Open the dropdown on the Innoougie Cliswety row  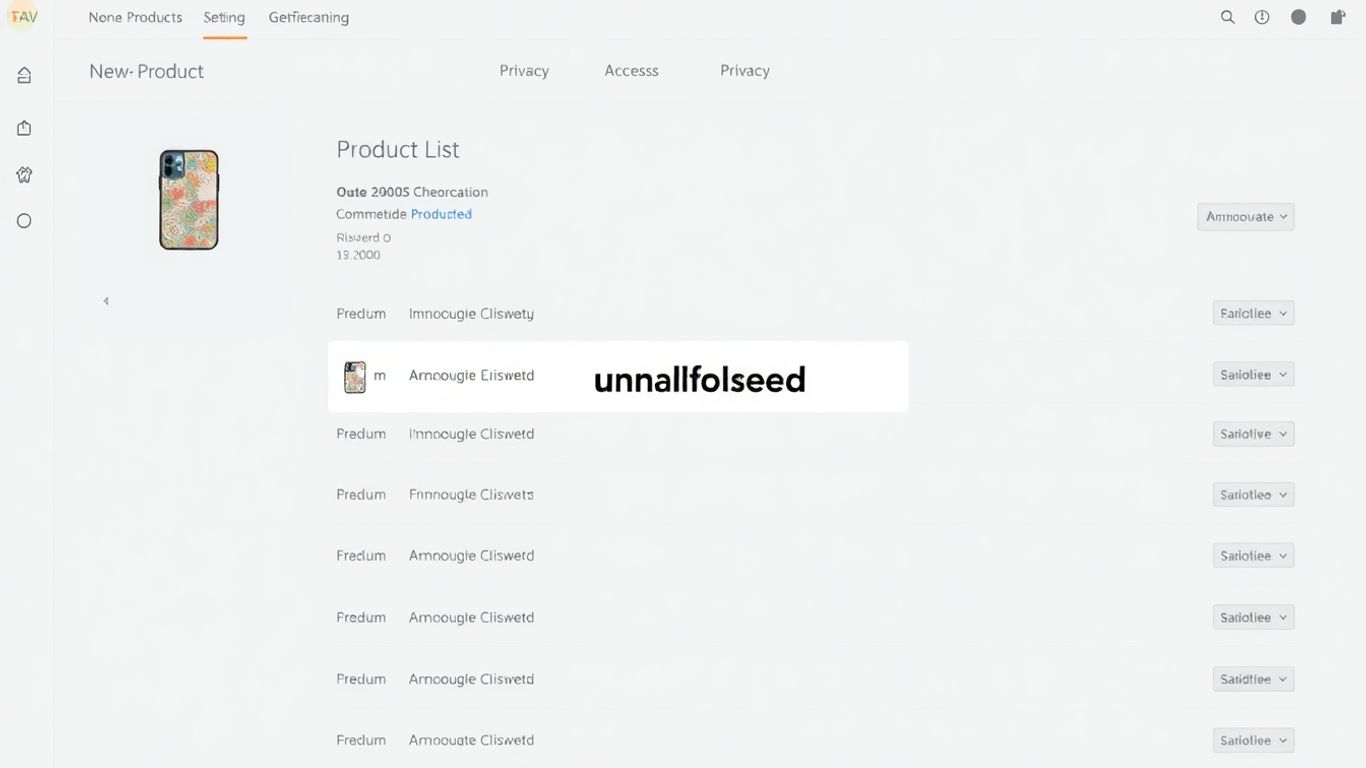click(x=1253, y=313)
